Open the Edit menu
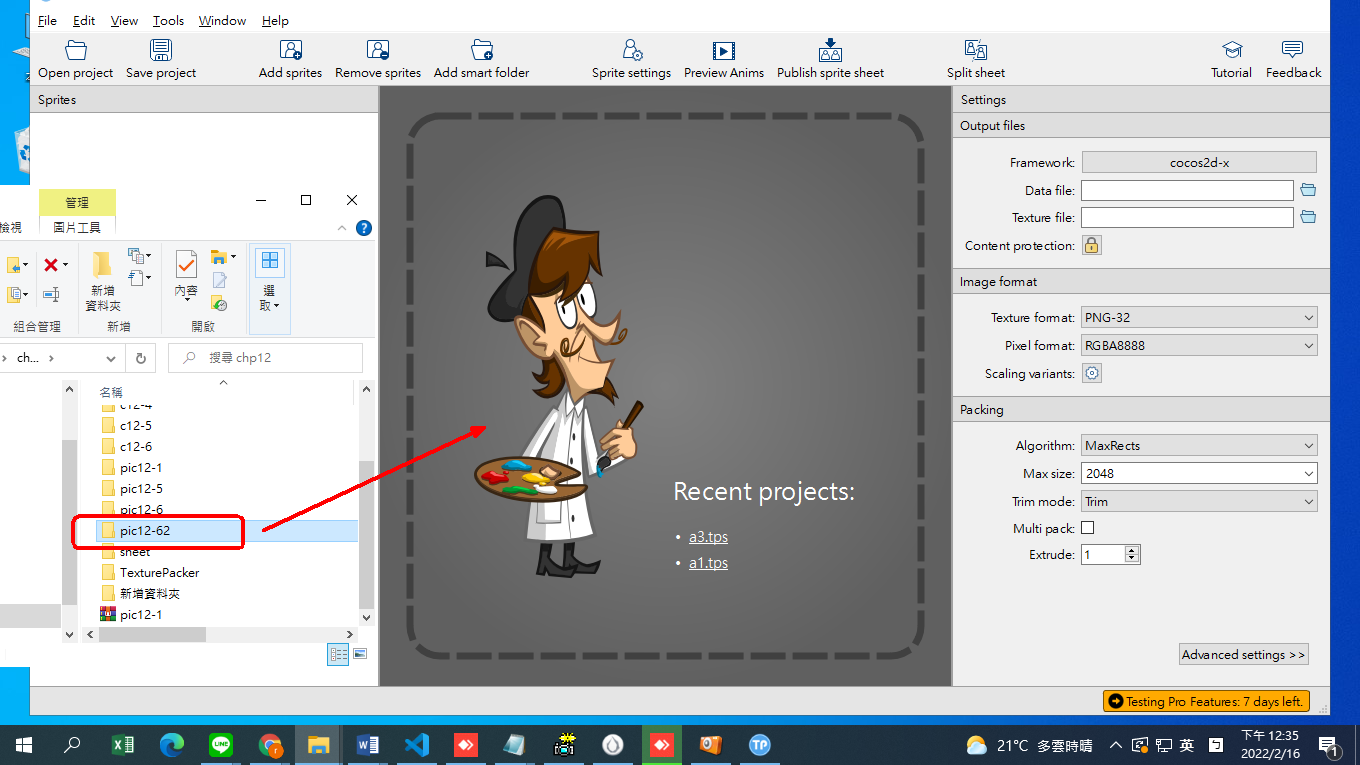This screenshot has height=765, width=1360. coord(84,20)
